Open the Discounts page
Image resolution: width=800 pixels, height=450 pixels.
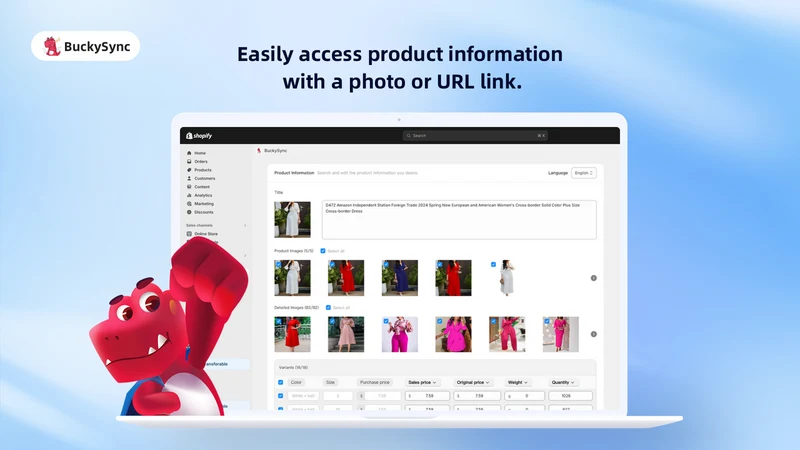[204, 212]
